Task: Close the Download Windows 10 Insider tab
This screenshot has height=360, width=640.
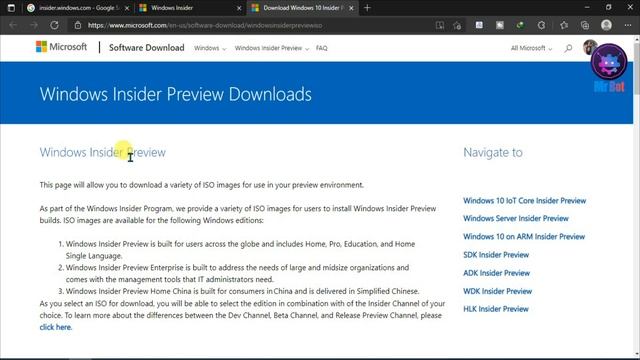Action: pyautogui.click(x=351, y=8)
